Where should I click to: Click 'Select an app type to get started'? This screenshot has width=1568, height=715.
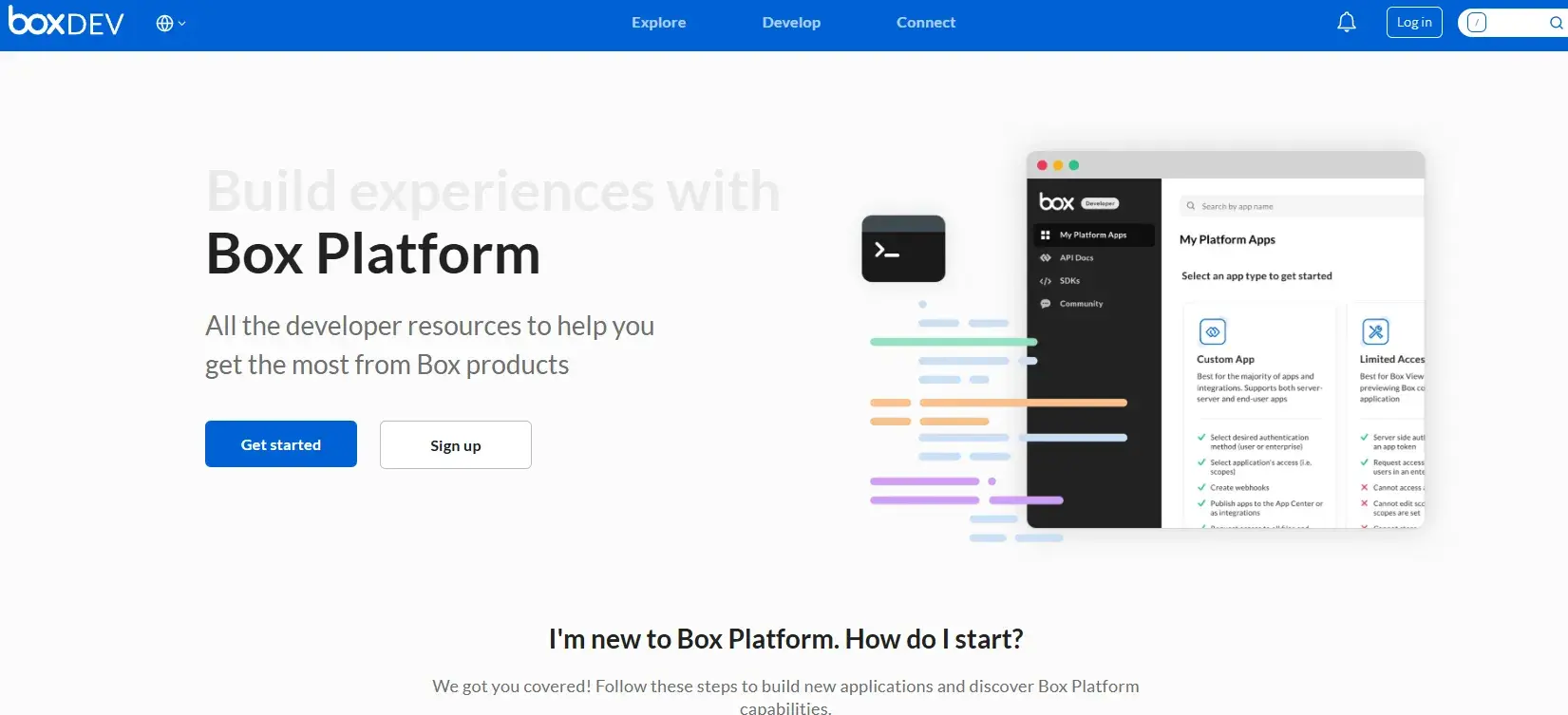coord(1256,276)
